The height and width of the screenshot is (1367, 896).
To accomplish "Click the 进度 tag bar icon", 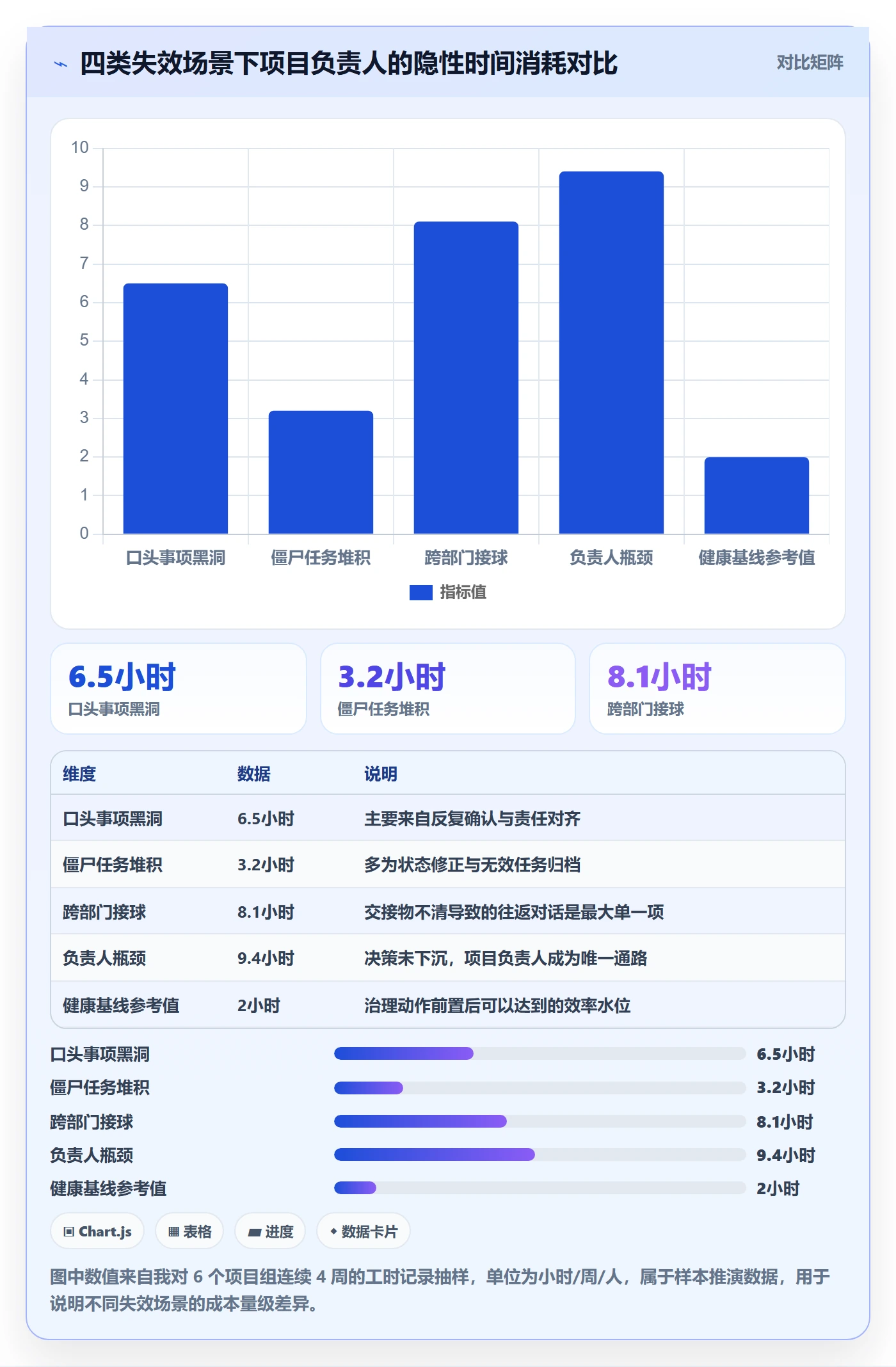I will [x=254, y=1233].
